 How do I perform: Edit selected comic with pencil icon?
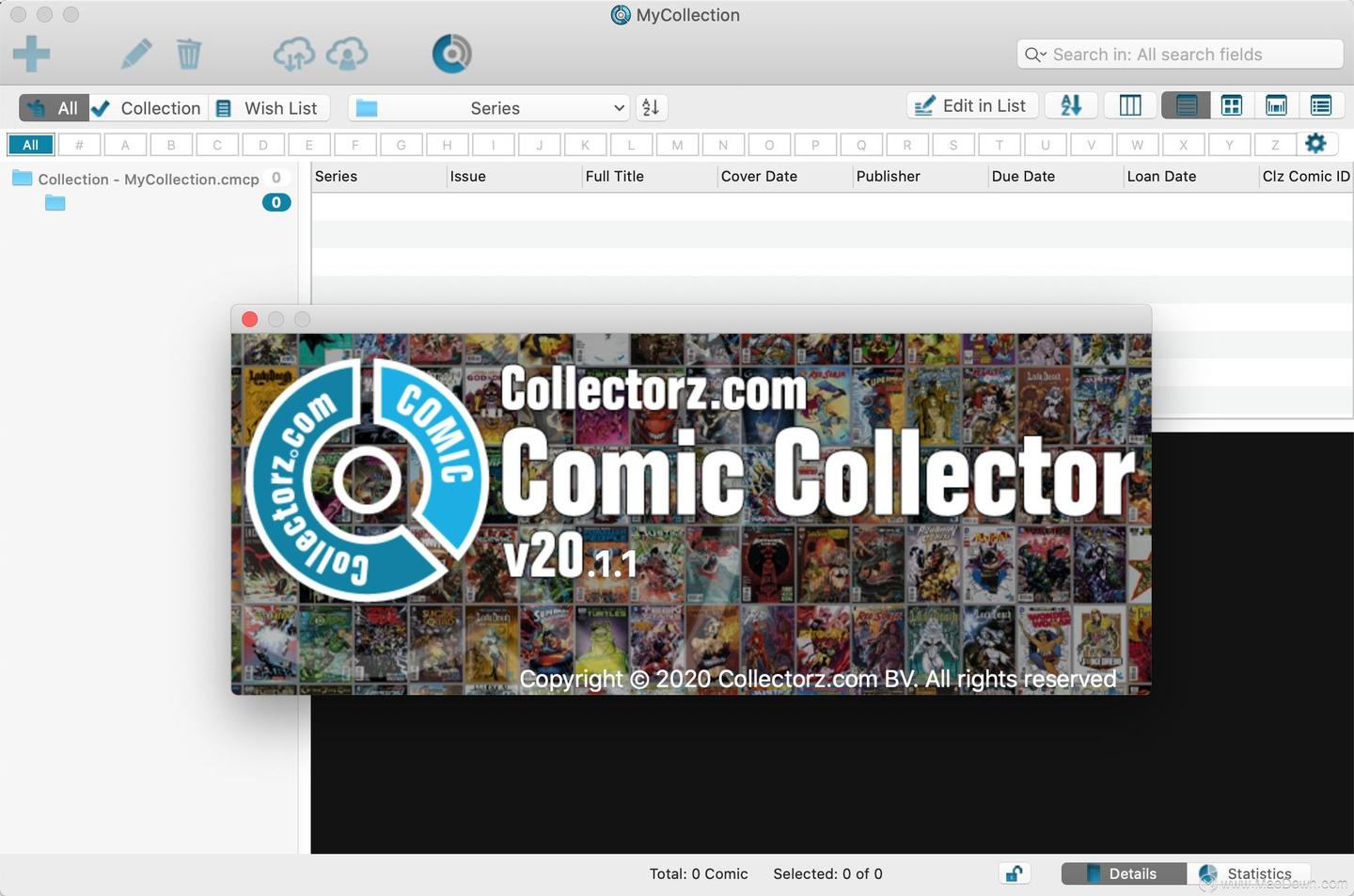click(x=136, y=54)
